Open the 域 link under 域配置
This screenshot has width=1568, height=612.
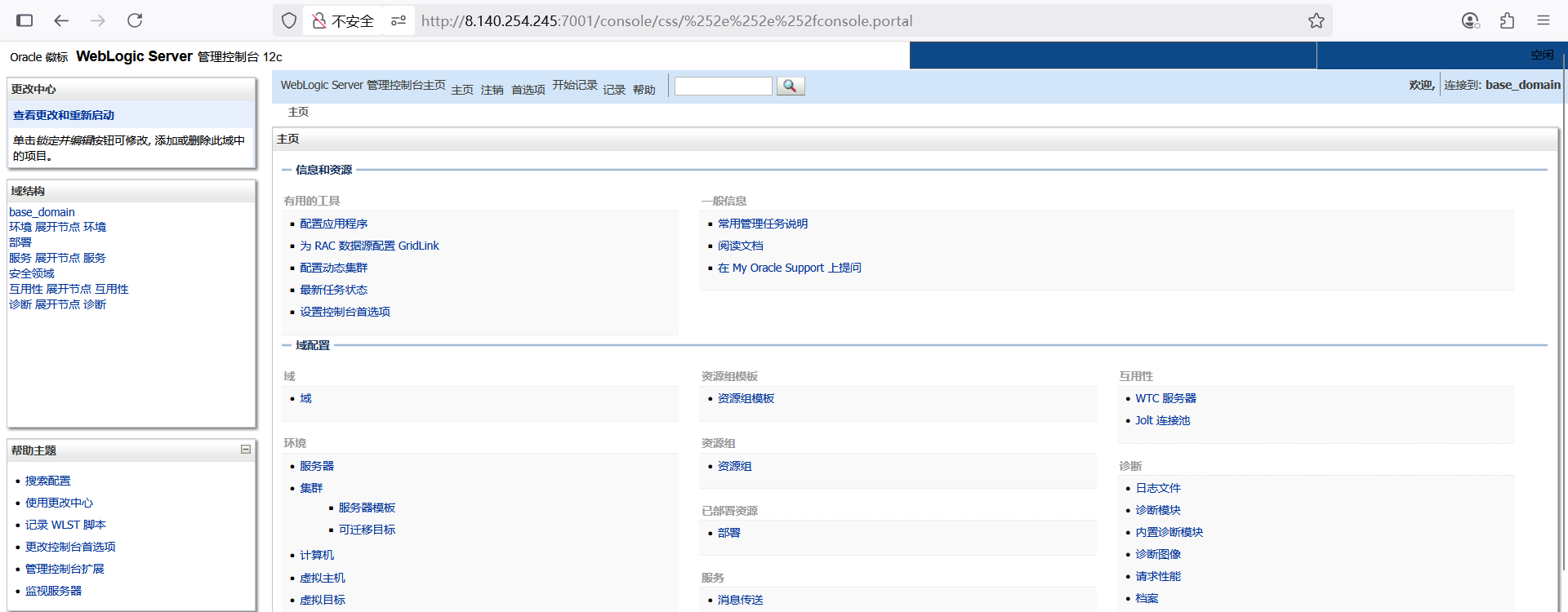305,398
